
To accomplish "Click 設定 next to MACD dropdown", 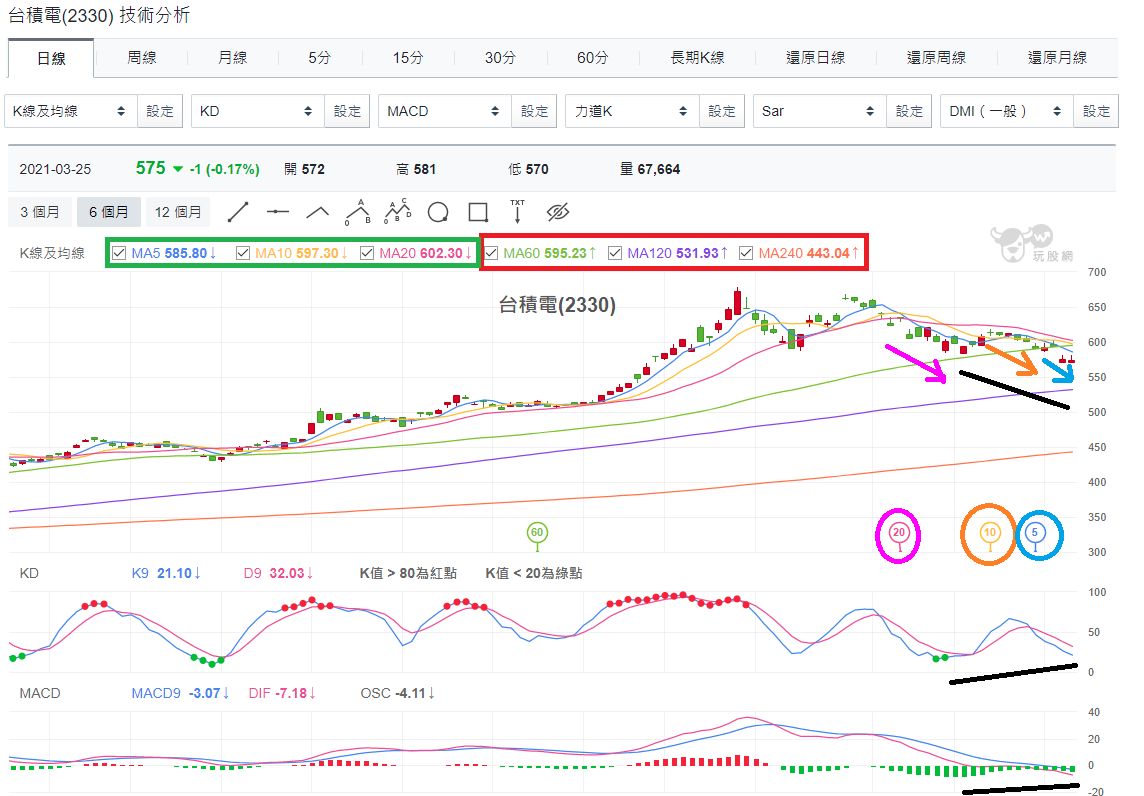I will coord(534,111).
